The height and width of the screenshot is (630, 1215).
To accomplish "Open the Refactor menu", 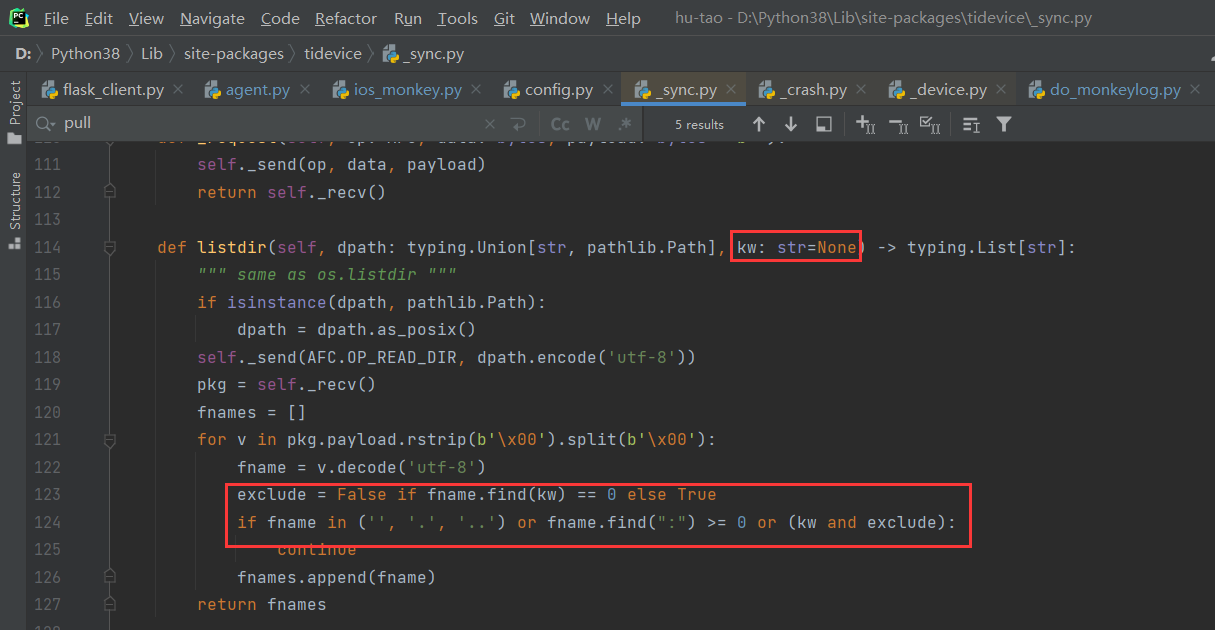I will tap(347, 19).
